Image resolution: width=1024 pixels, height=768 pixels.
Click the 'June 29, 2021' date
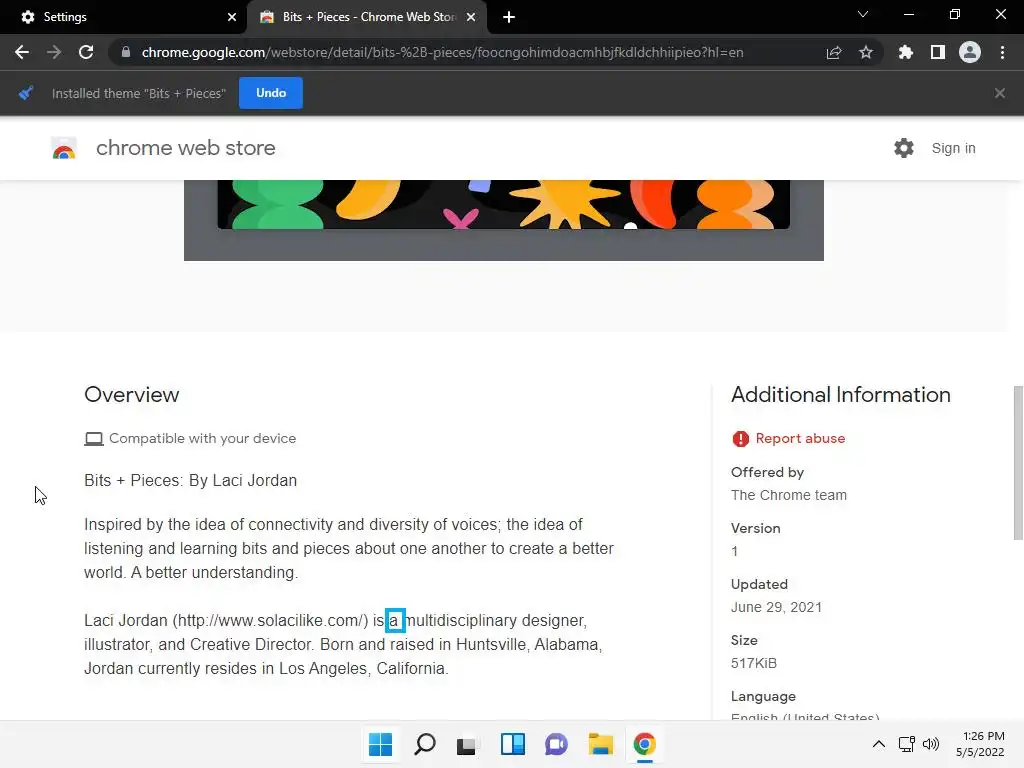click(776, 607)
